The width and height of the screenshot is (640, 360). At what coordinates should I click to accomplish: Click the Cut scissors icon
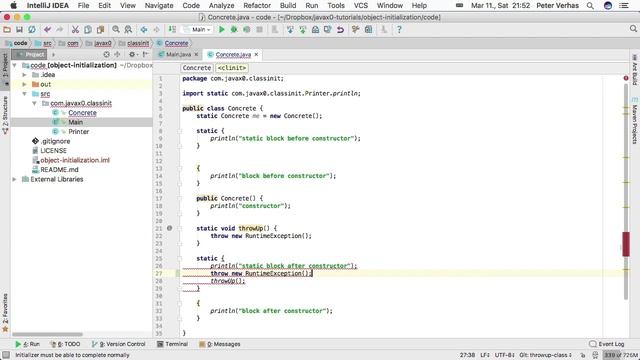click(75, 29)
